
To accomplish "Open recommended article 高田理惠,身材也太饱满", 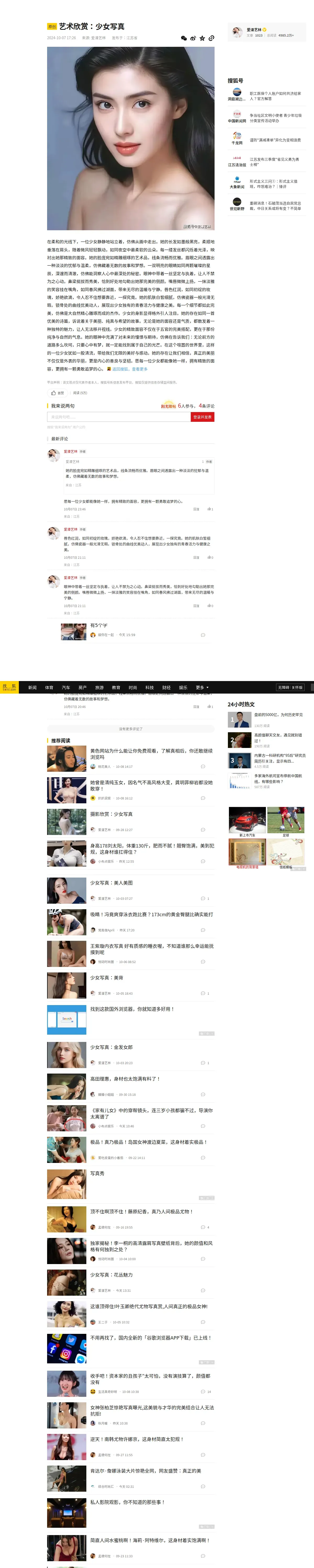I will pyautogui.click(x=125, y=1079).
